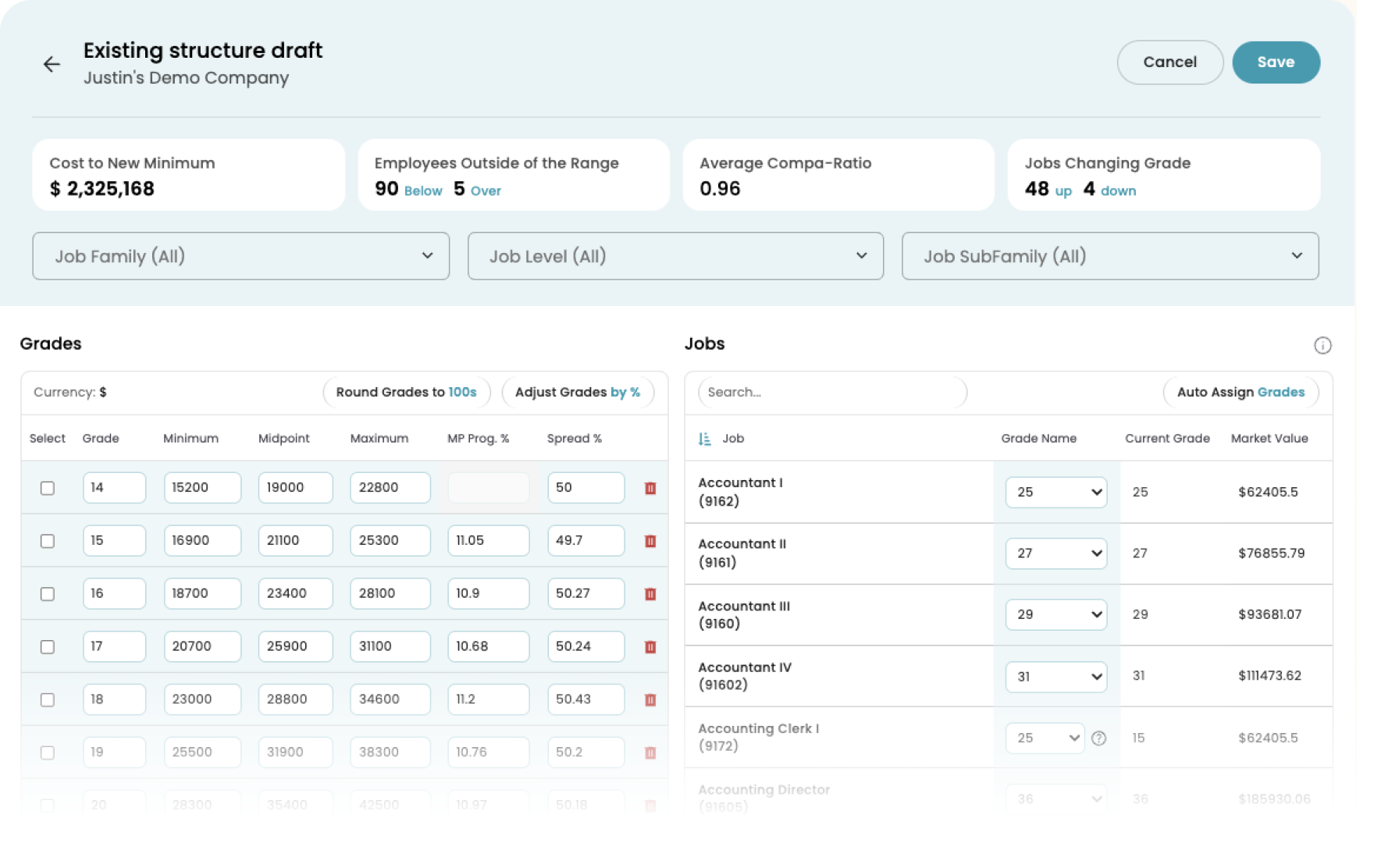Image resolution: width=1399 pixels, height=868 pixels.
Task: Tick the checkbox for grade 16
Action: click(x=48, y=594)
